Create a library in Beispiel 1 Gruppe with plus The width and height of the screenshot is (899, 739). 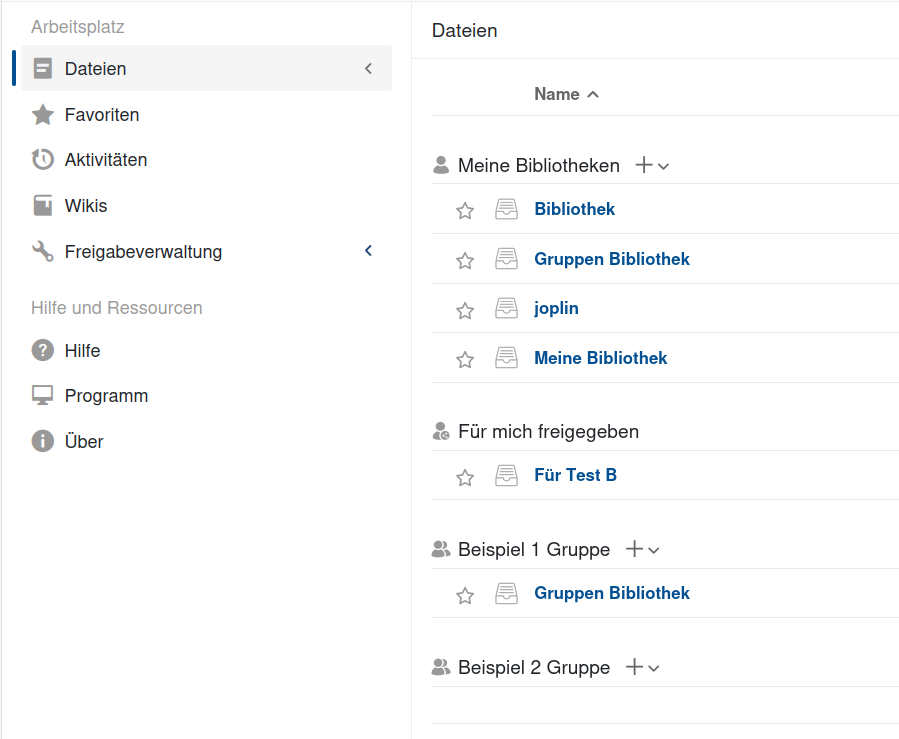point(634,549)
